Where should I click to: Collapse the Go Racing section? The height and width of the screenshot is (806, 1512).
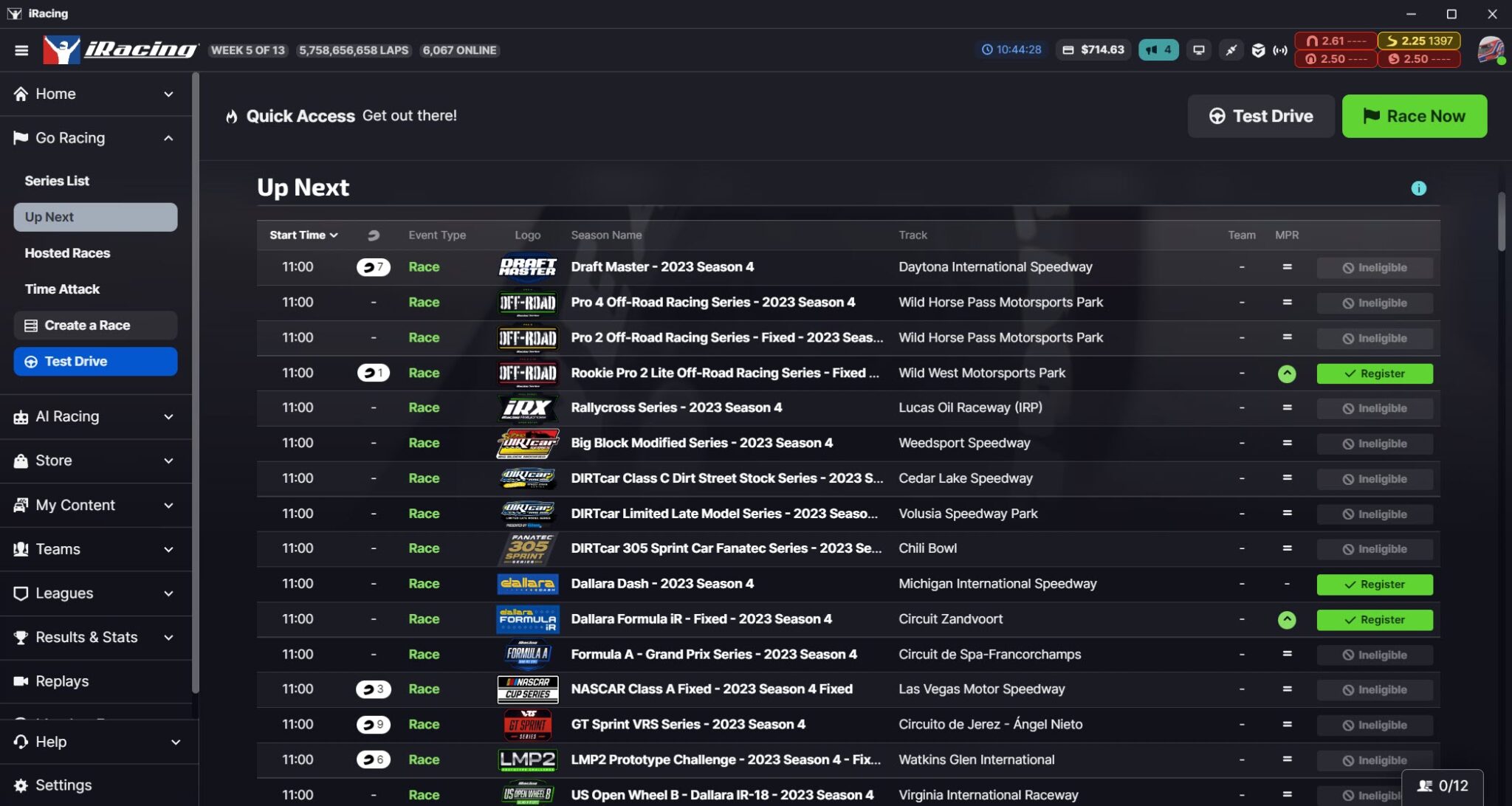(168, 138)
